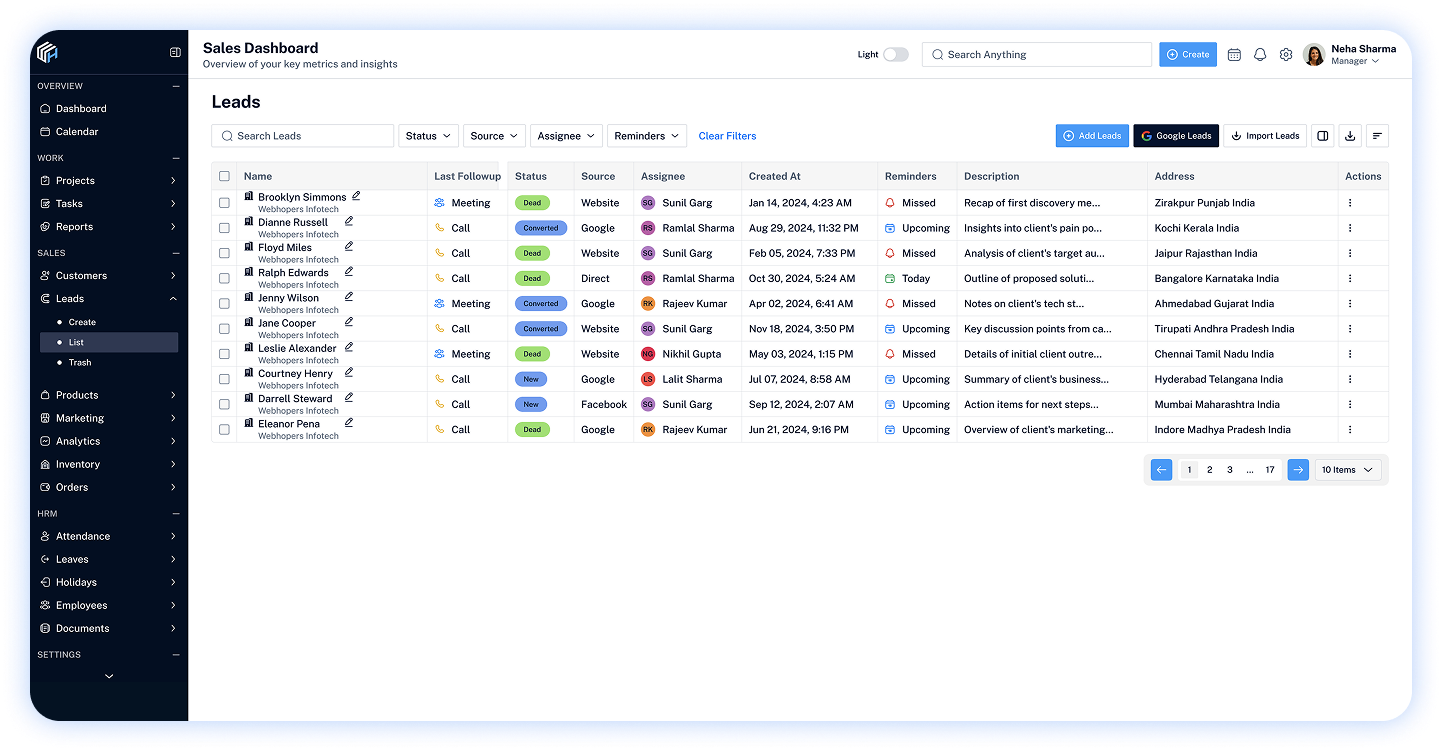Select Darrell Steward row checkbox
This screenshot has height=752, width=1443.
[x=224, y=405]
